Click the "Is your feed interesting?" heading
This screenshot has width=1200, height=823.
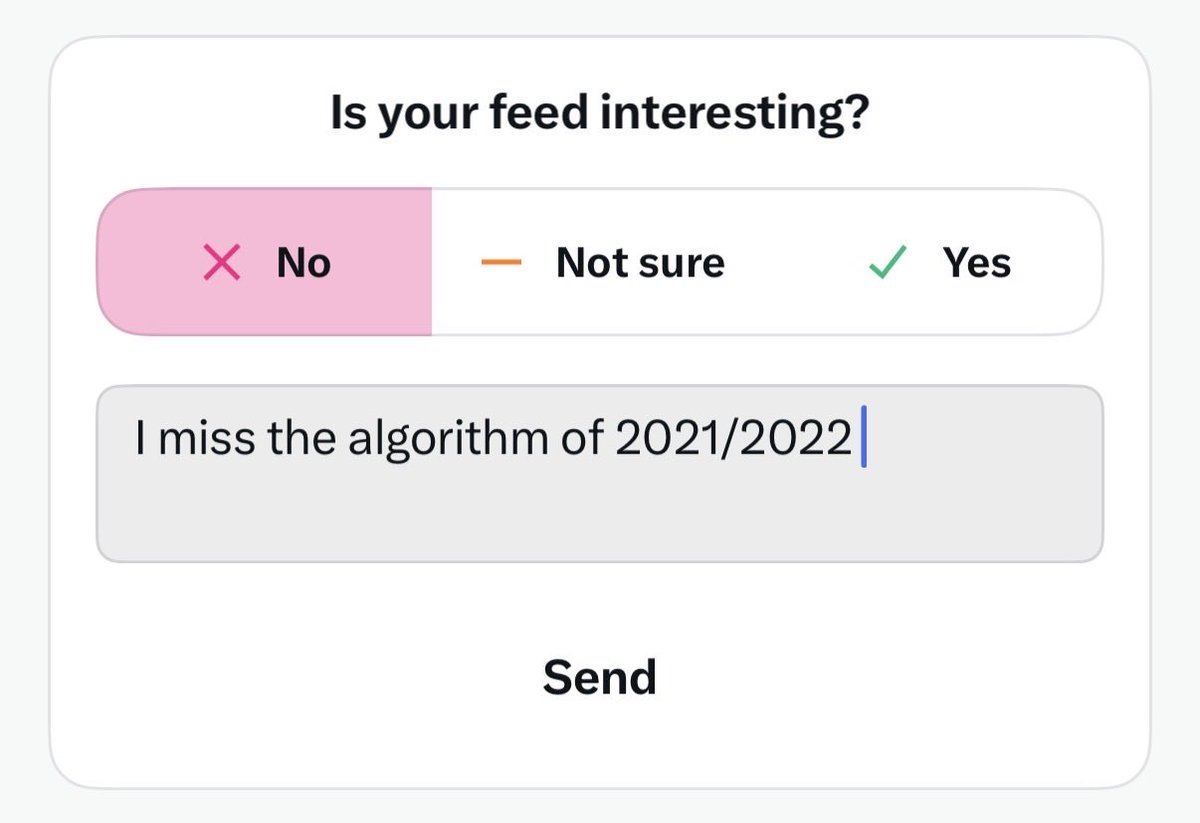click(x=600, y=114)
